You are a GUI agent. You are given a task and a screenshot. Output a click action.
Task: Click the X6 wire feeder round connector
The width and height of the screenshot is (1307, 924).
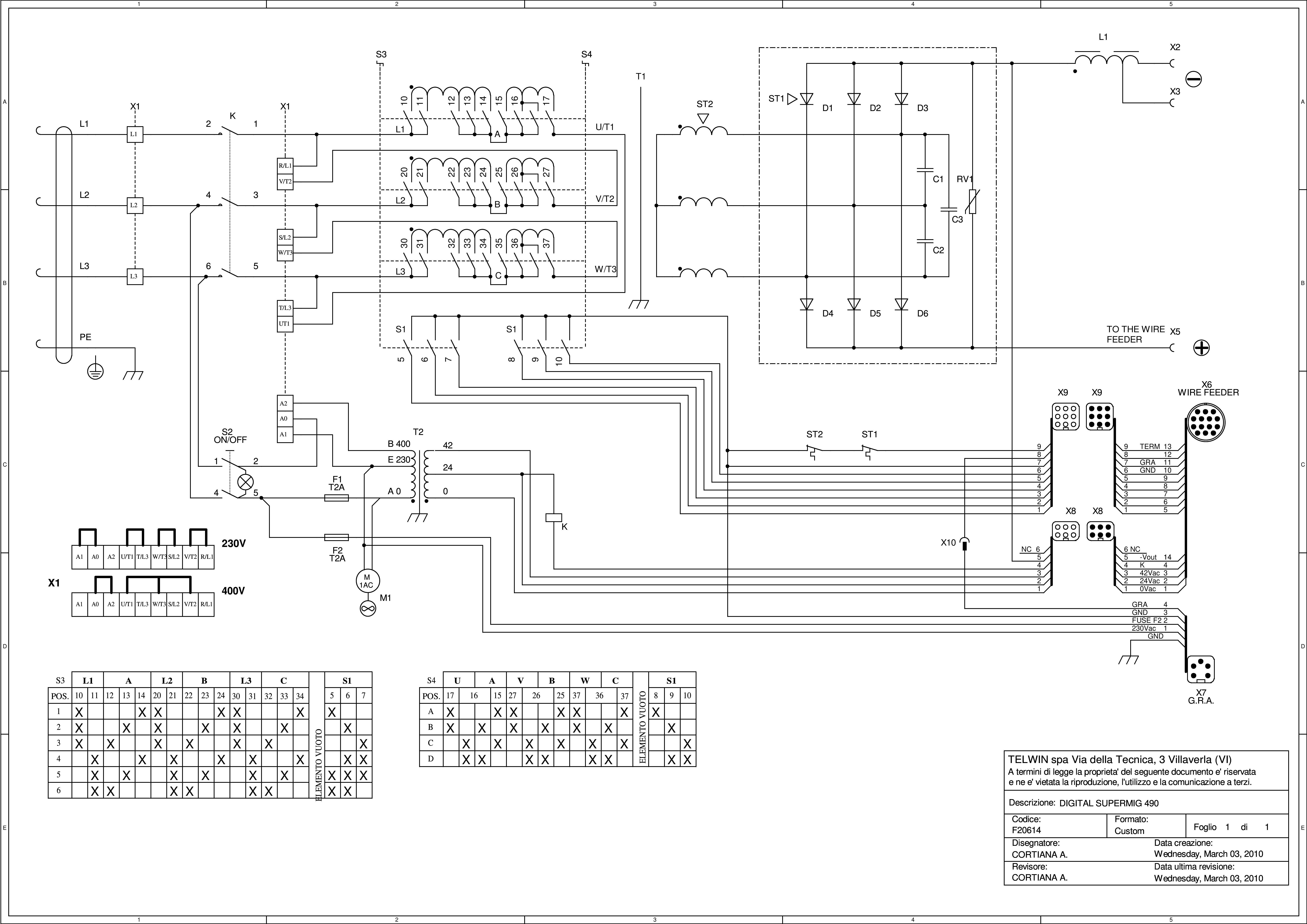pos(1206,422)
